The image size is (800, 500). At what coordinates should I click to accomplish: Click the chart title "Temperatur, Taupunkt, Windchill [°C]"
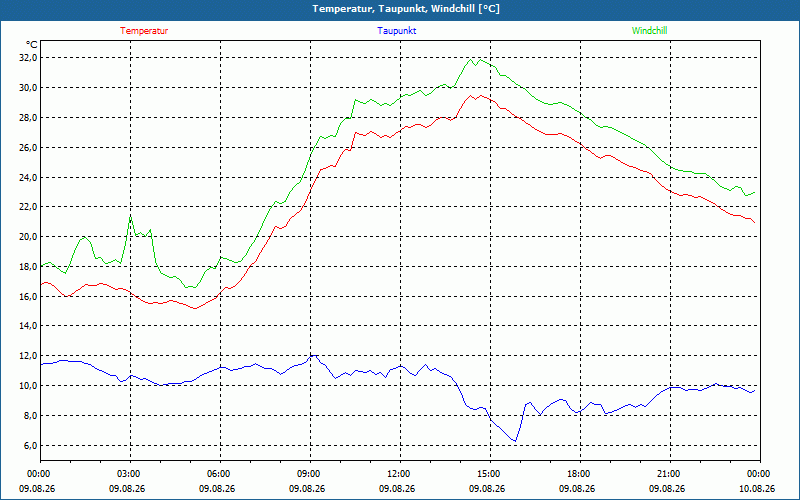406,9
